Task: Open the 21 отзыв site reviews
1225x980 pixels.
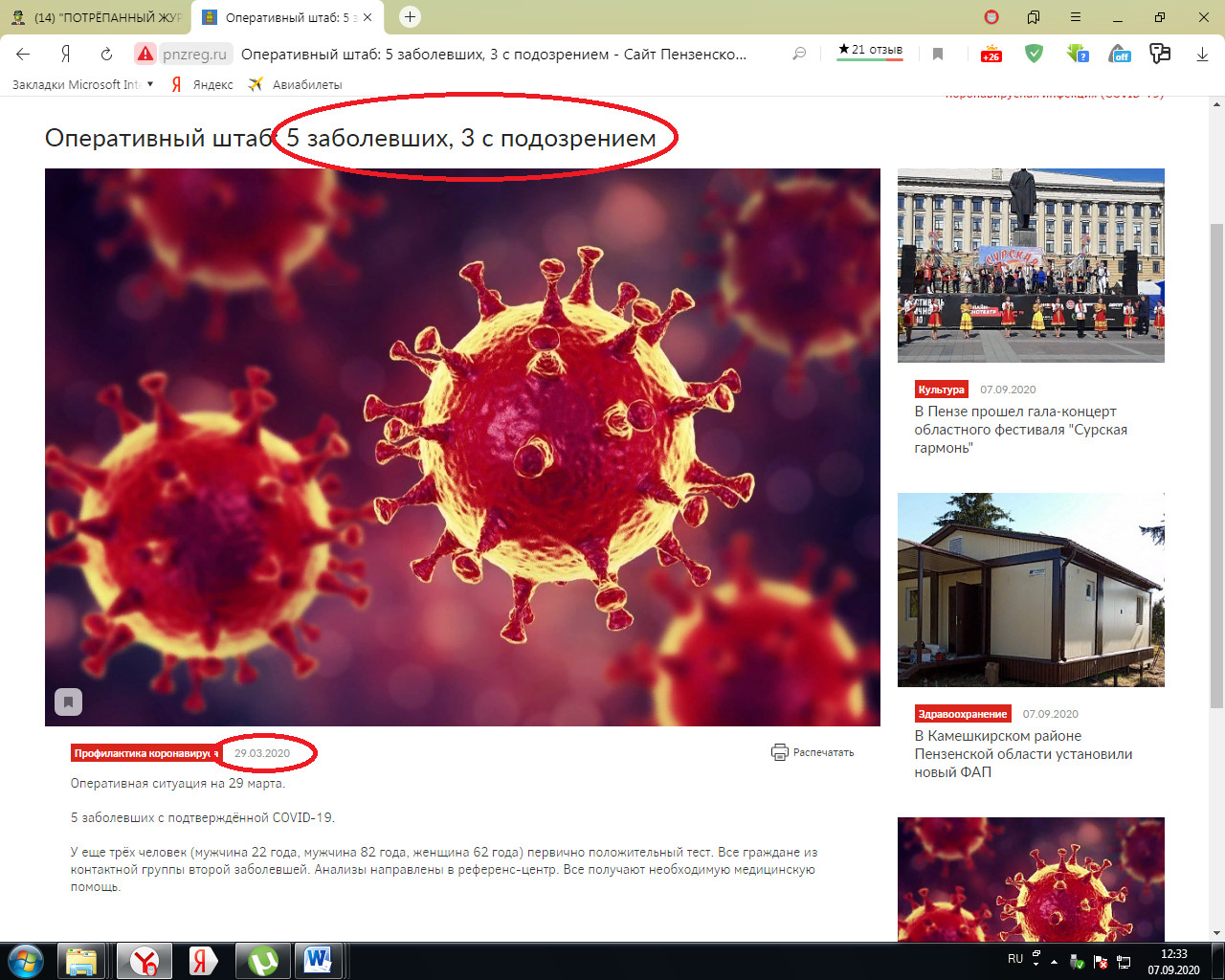Action: pos(870,52)
